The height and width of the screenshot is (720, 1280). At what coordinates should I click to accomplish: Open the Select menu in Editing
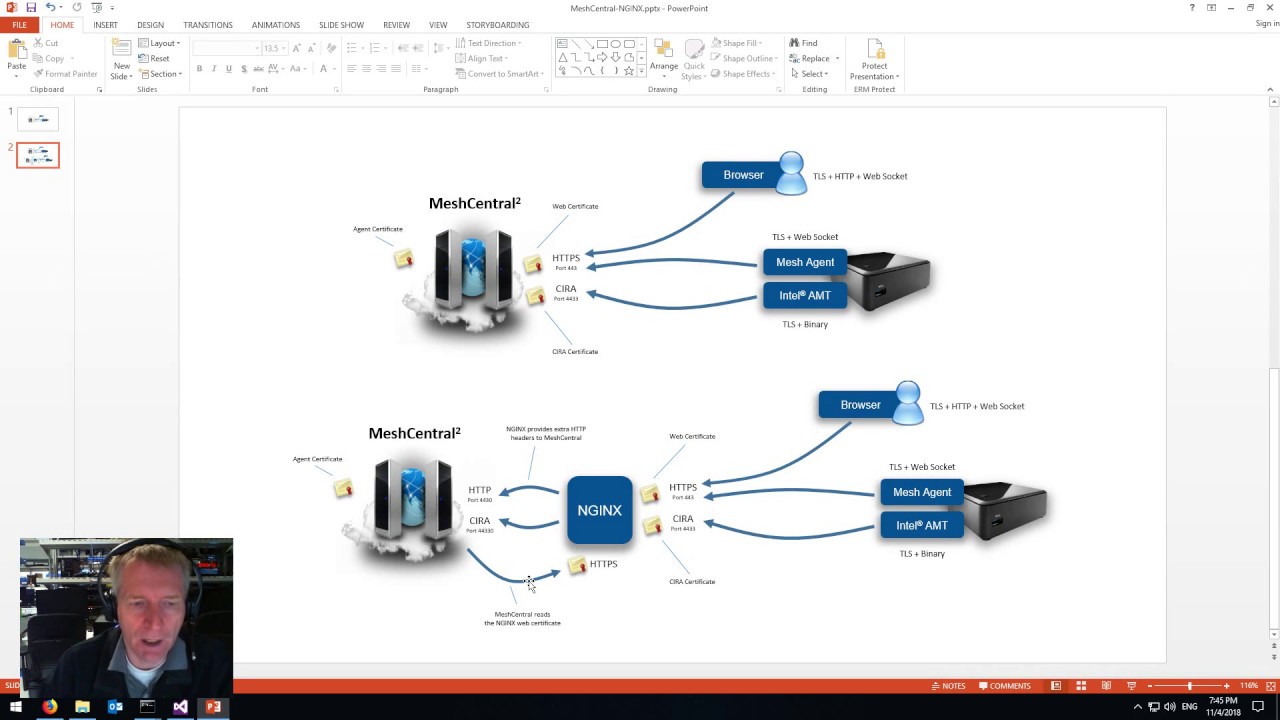(809, 74)
